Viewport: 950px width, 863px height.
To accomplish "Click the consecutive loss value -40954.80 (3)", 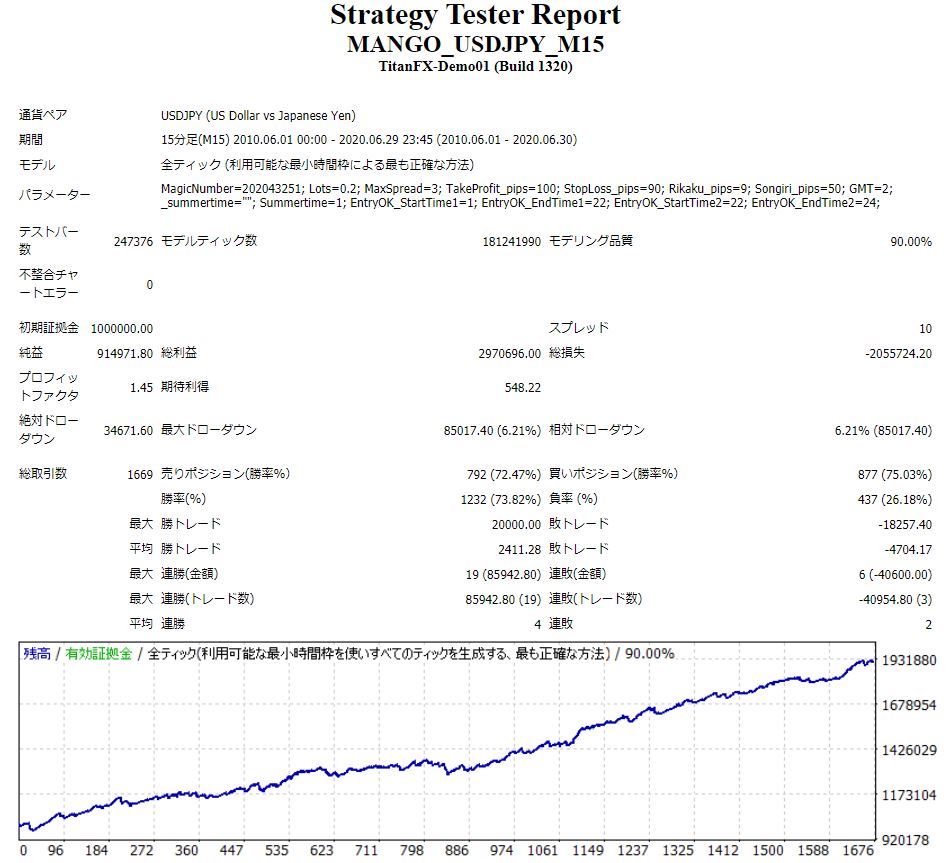I will pyautogui.click(x=895, y=599).
